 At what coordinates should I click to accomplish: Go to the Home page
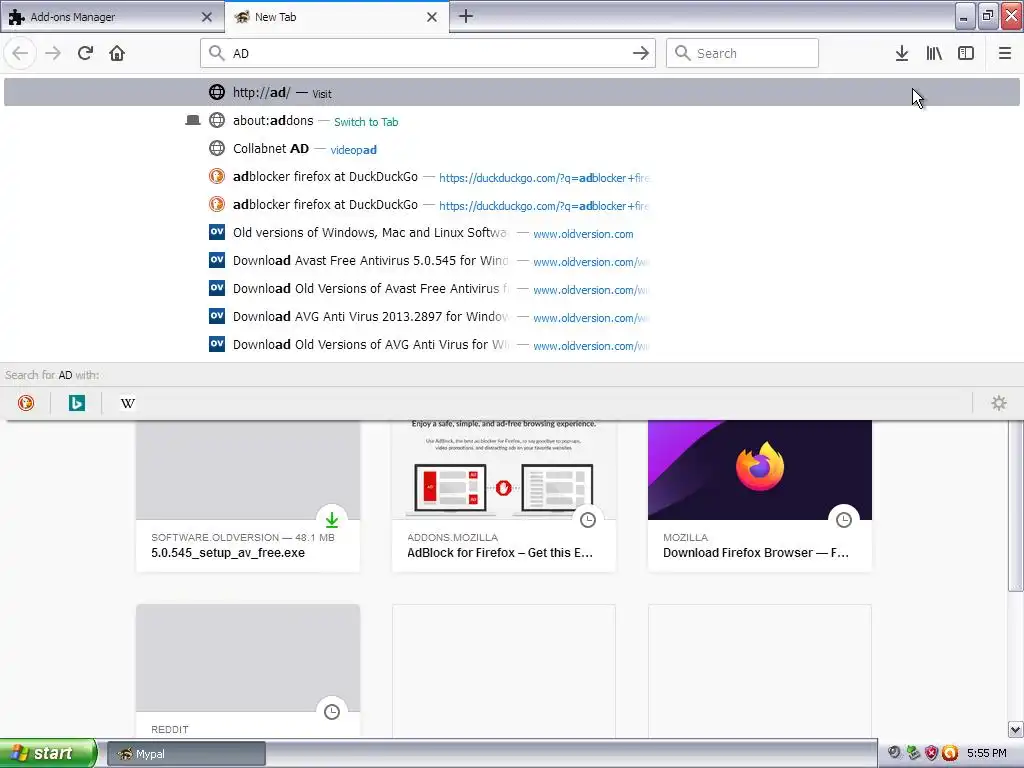117,53
